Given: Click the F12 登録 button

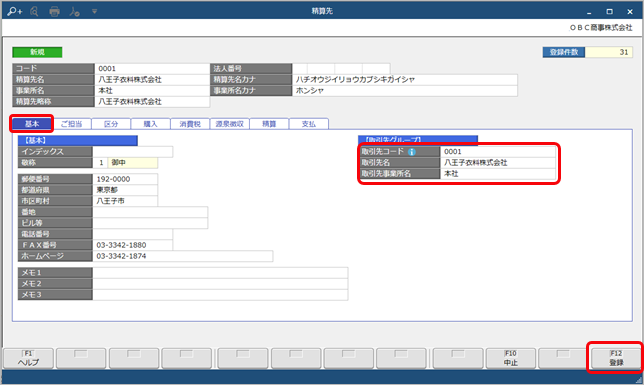Looking at the screenshot, I should pos(616,358).
